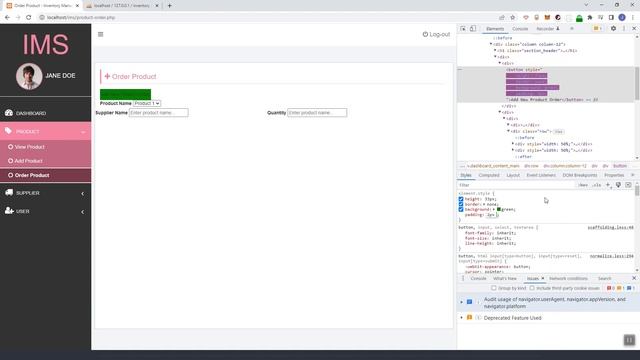
Task: Enable include third-party cookie issues checkbox
Action: [x=532, y=288]
